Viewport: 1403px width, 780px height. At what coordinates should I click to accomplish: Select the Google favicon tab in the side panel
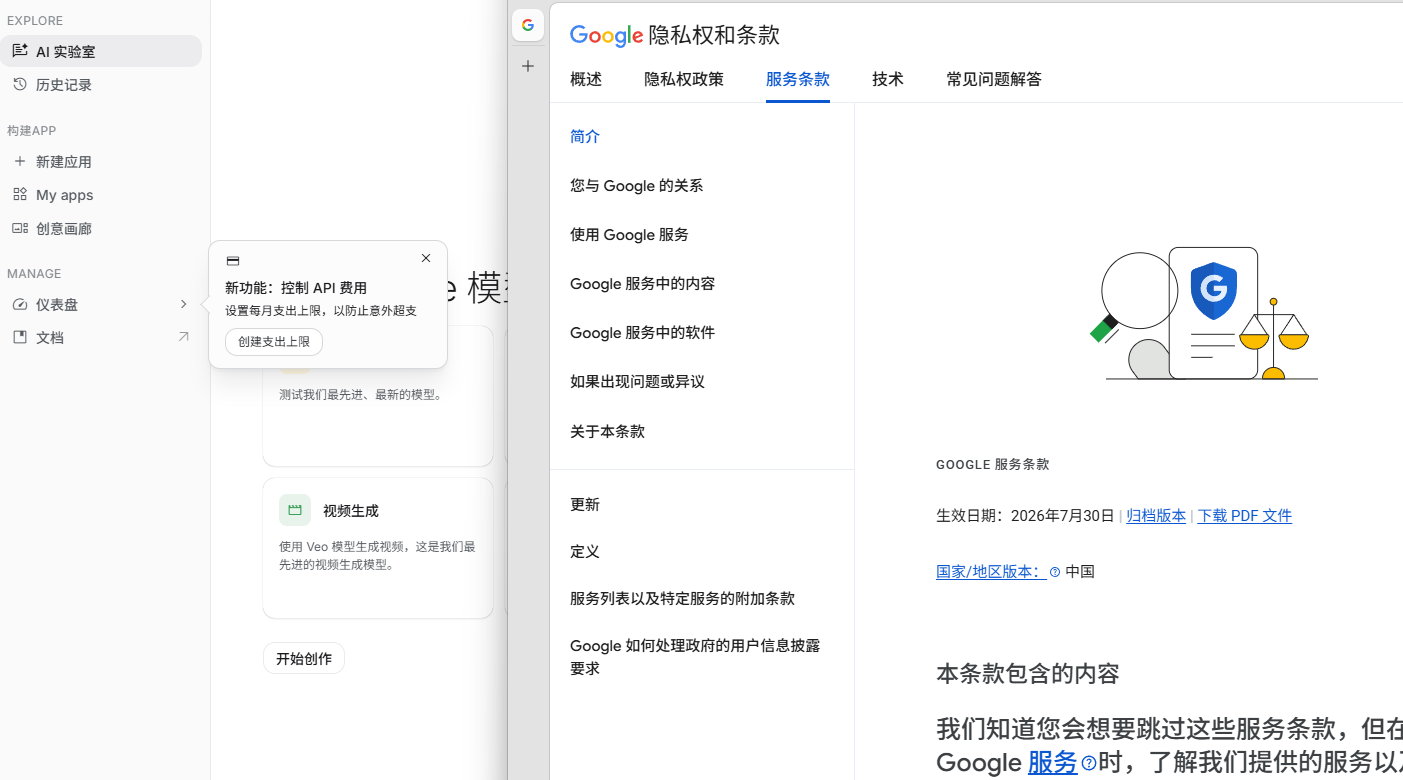528,25
